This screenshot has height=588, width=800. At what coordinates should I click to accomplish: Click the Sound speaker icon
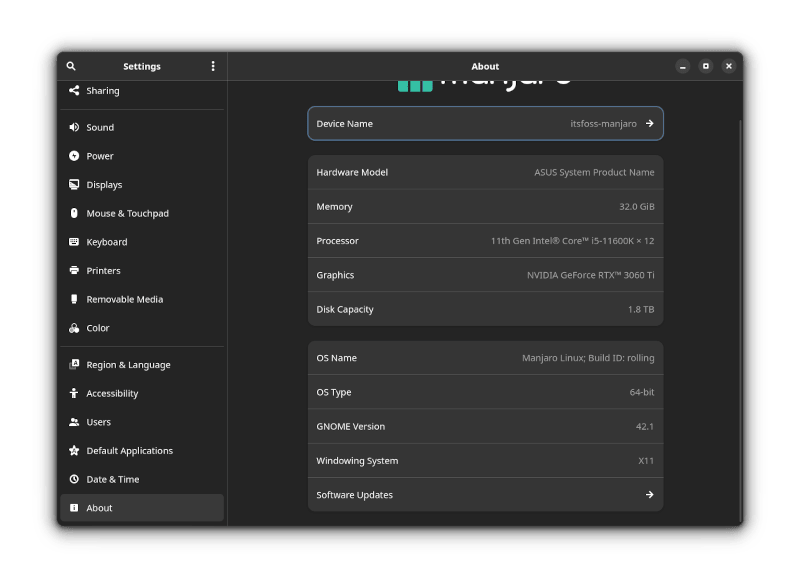point(74,127)
